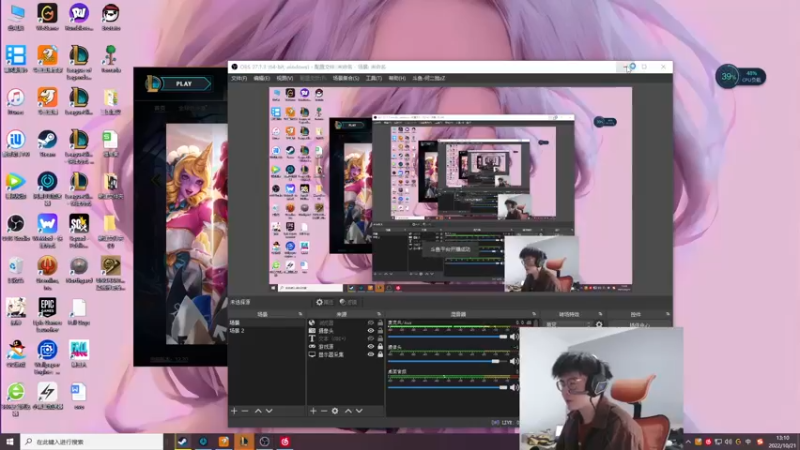Move selected scene down in list
The image size is (800, 450).
pyautogui.click(x=269, y=411)
